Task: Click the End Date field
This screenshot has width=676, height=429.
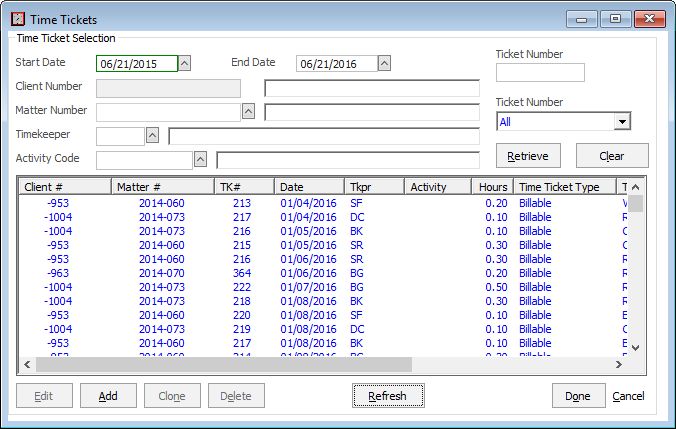Action: coord(337,64)
